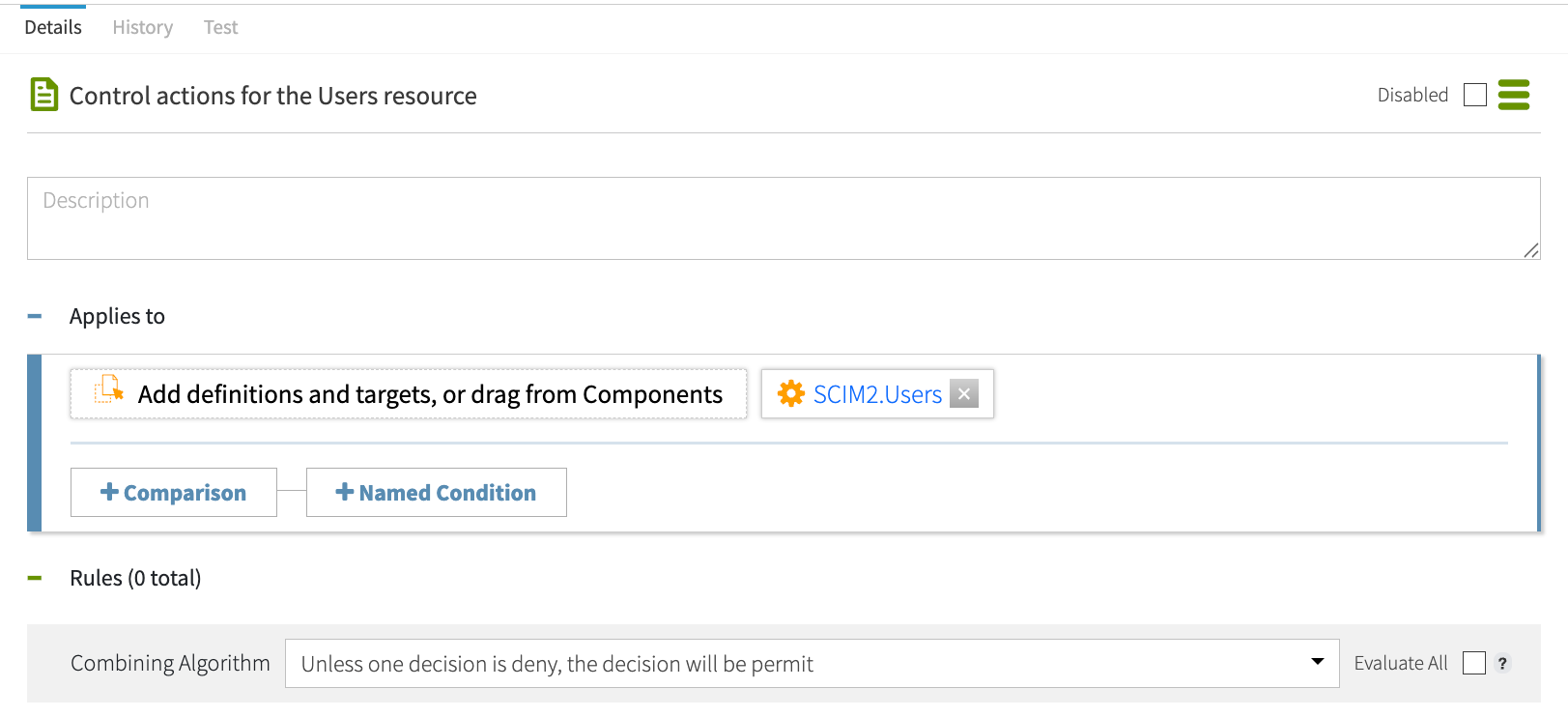Viewport: 1568px width, 717px height.
Task: Click the gear icon on SCIM2.Users target
Action: [x=792, y=393]
